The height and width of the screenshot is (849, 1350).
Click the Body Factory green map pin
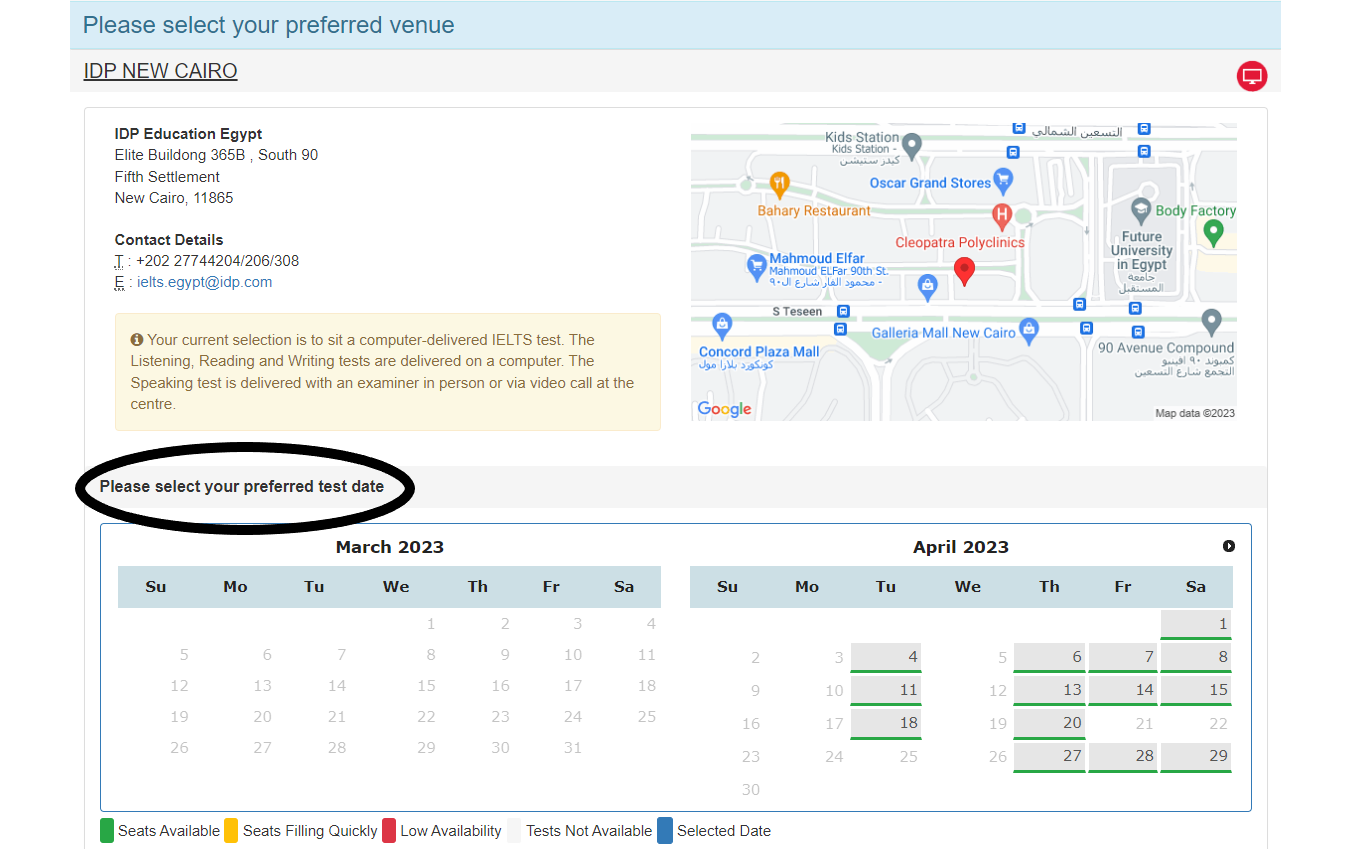point(1213,234)
